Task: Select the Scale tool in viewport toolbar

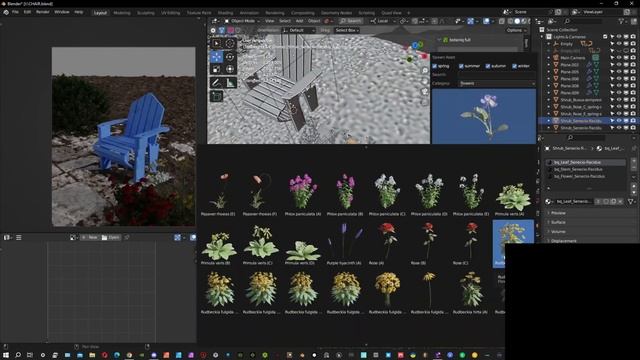Action: (x=216, y=69)
